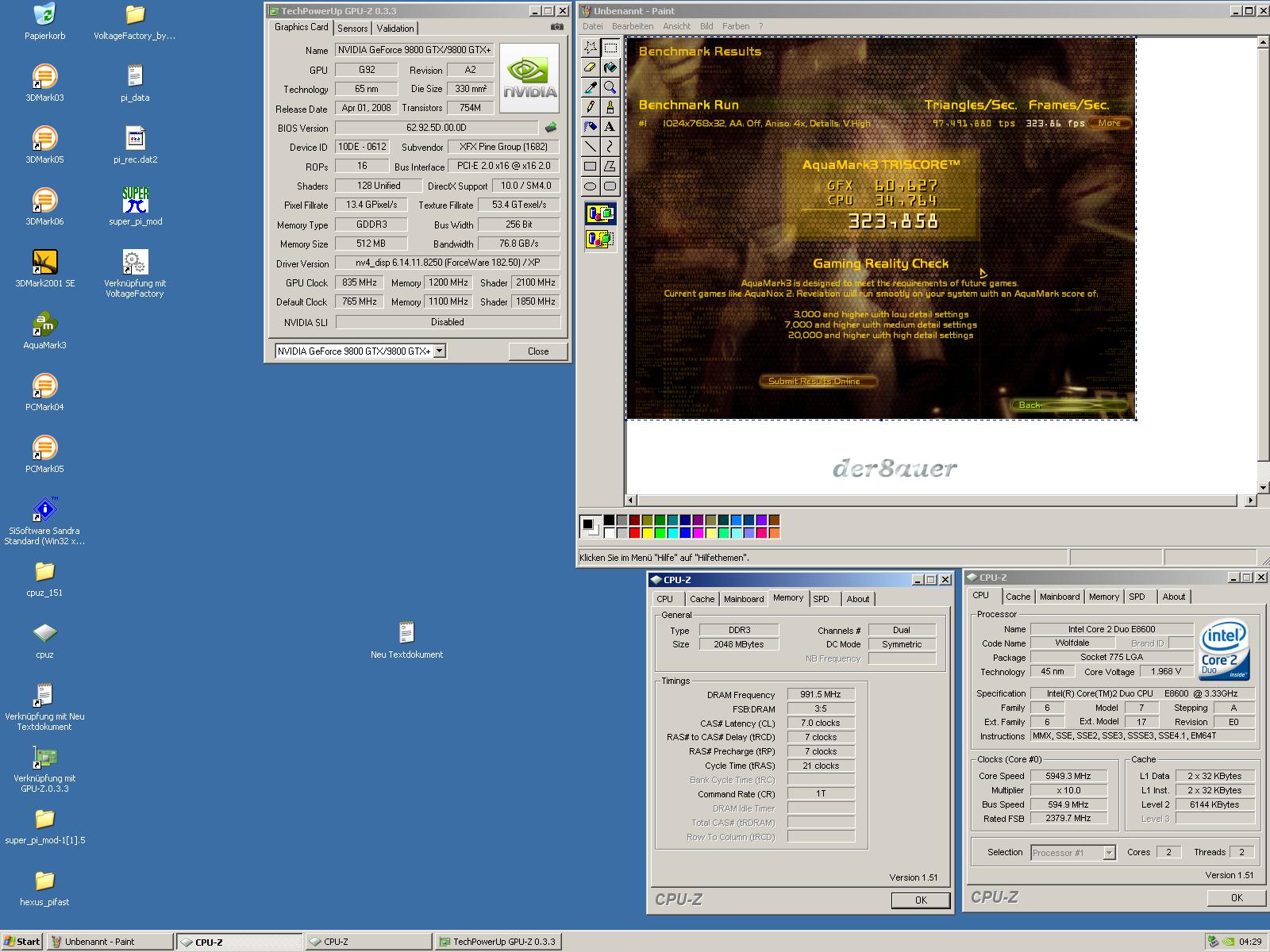Switch to the Validation tab in GPU-Z
The image size is (1270, 952).
coord(395,28)
